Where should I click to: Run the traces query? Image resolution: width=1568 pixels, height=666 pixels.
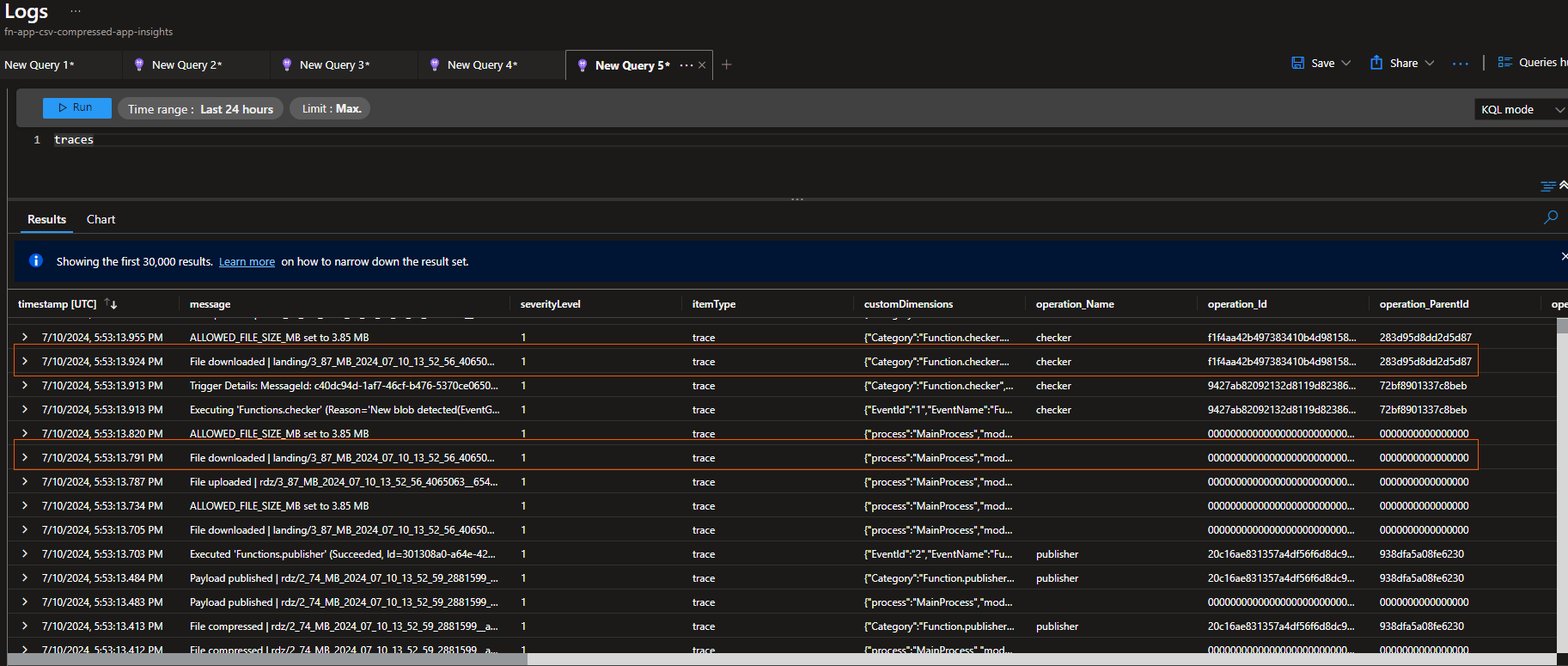coord(76,108)
